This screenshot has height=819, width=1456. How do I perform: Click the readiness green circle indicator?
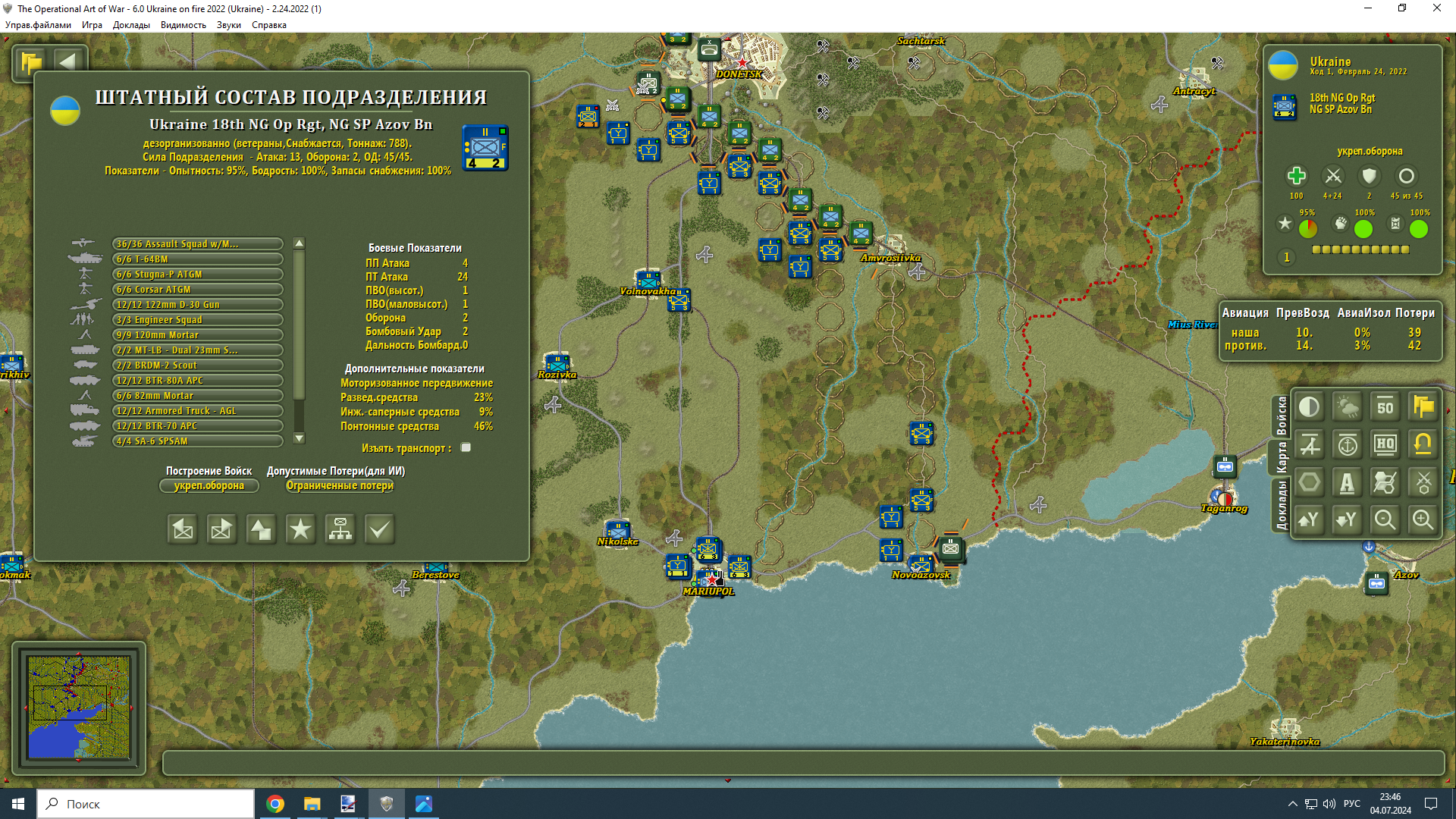tap(1363, 228)
